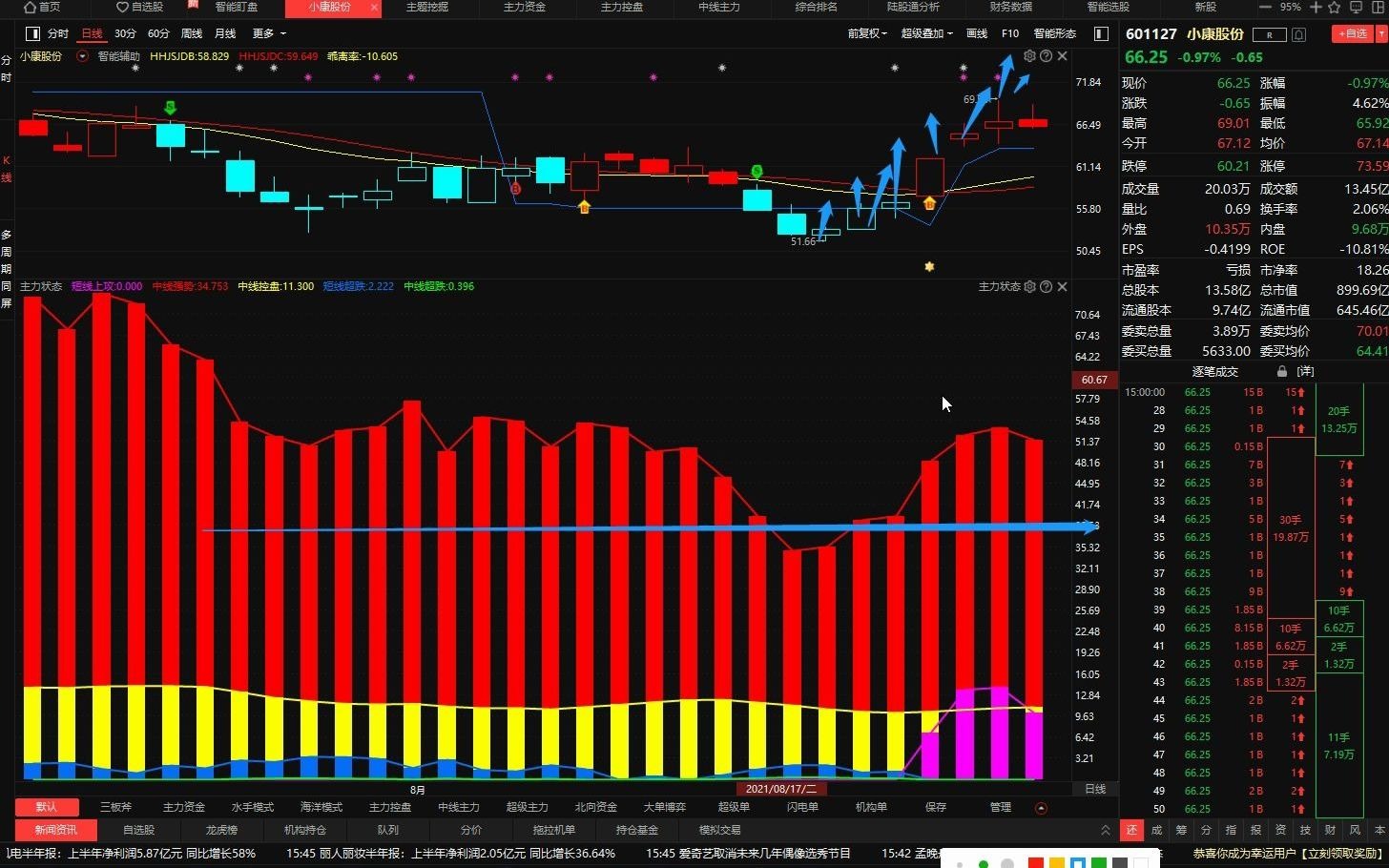Open the 前复权 adjustment dropdown

(x=867, y=33)
